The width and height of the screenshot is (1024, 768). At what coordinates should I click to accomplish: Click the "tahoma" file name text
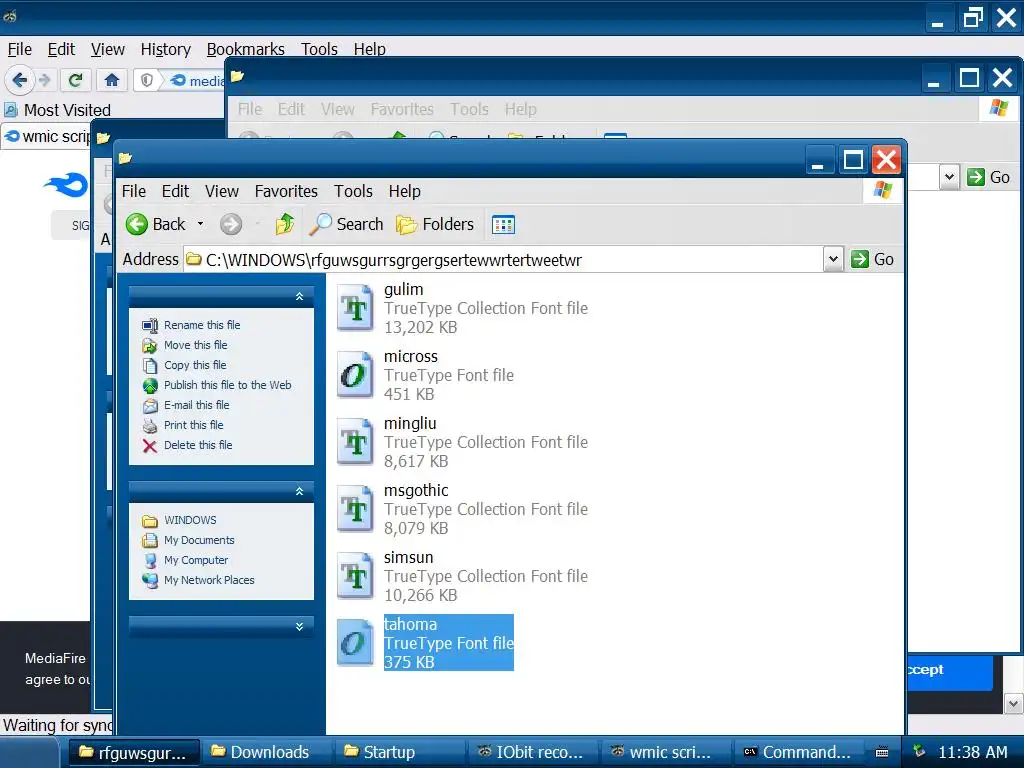click(x=410, y=624)
